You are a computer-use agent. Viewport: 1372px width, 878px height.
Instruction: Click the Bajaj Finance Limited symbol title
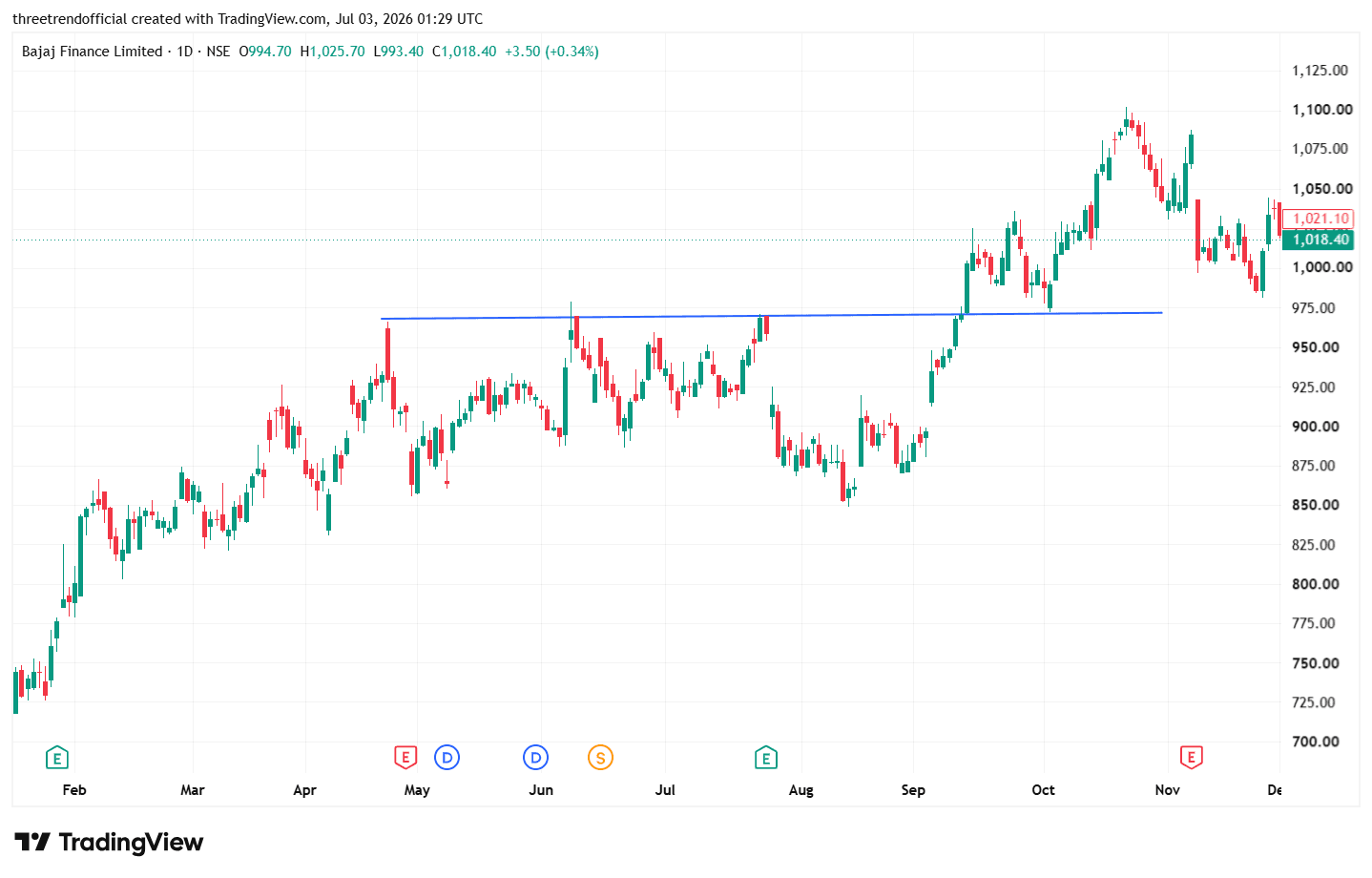[93, 52]
